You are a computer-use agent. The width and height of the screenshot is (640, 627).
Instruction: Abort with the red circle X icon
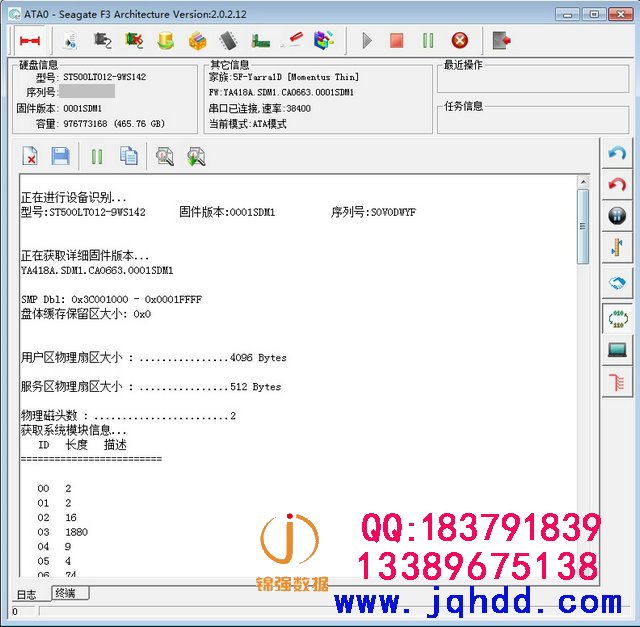click(x=460, y=40)
